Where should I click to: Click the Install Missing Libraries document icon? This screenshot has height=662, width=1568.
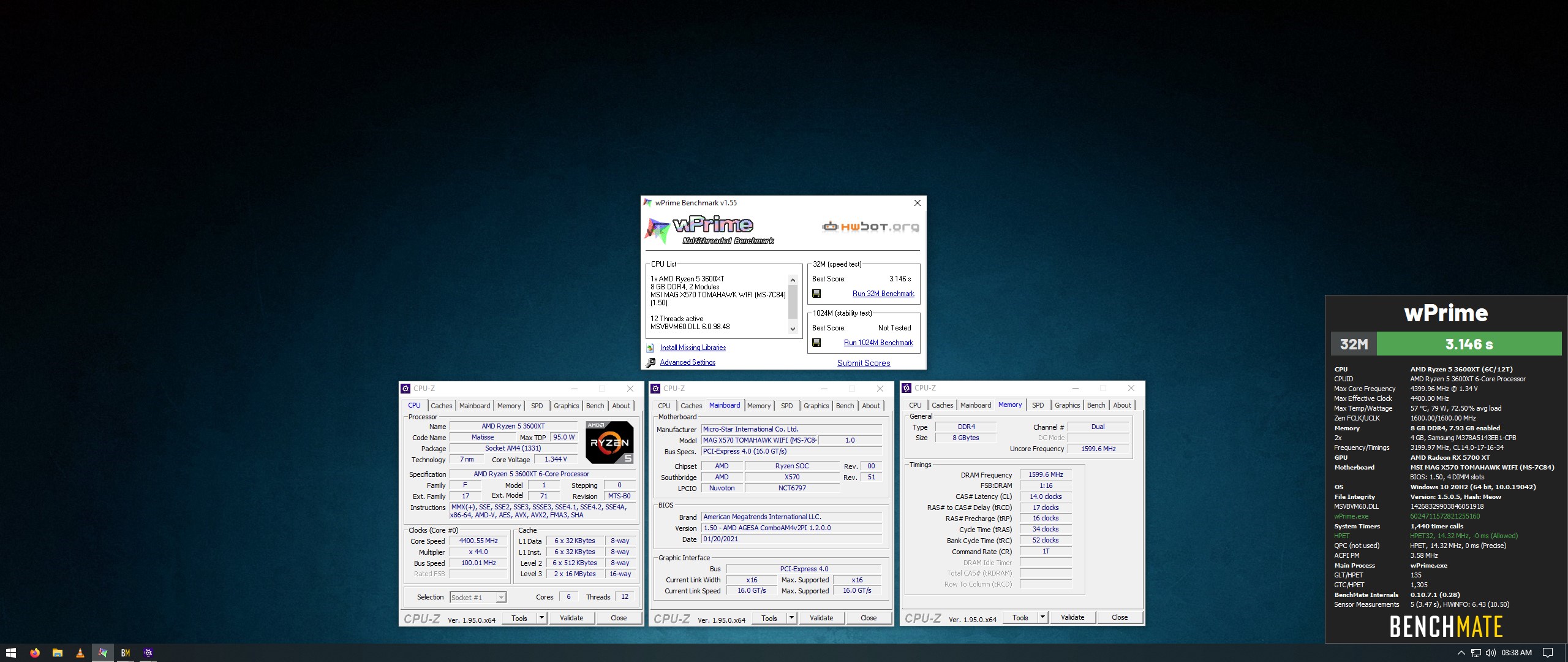(x=650, y=348)
